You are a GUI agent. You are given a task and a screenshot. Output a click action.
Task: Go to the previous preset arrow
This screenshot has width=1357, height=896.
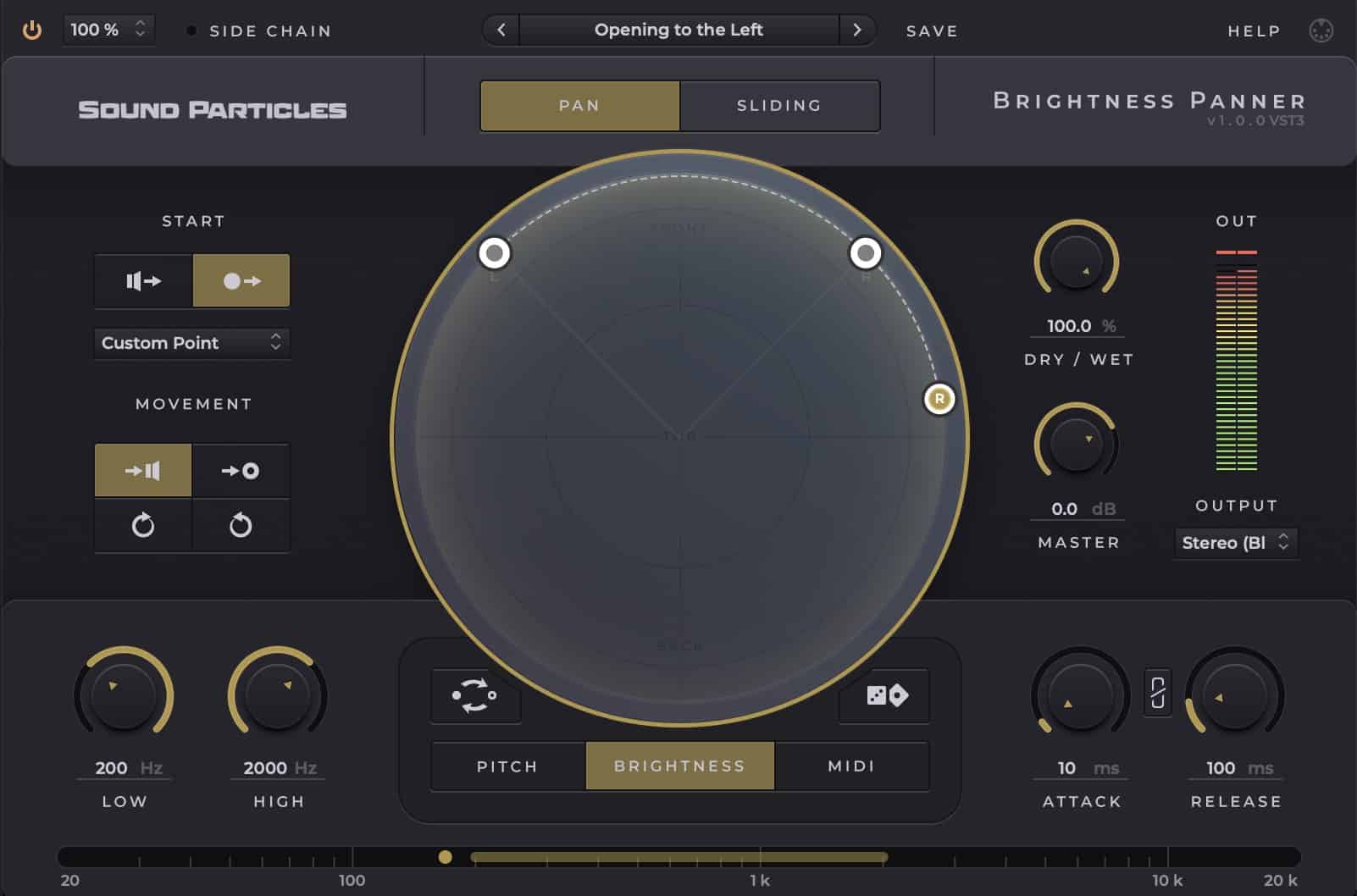[x=501, y=30]
